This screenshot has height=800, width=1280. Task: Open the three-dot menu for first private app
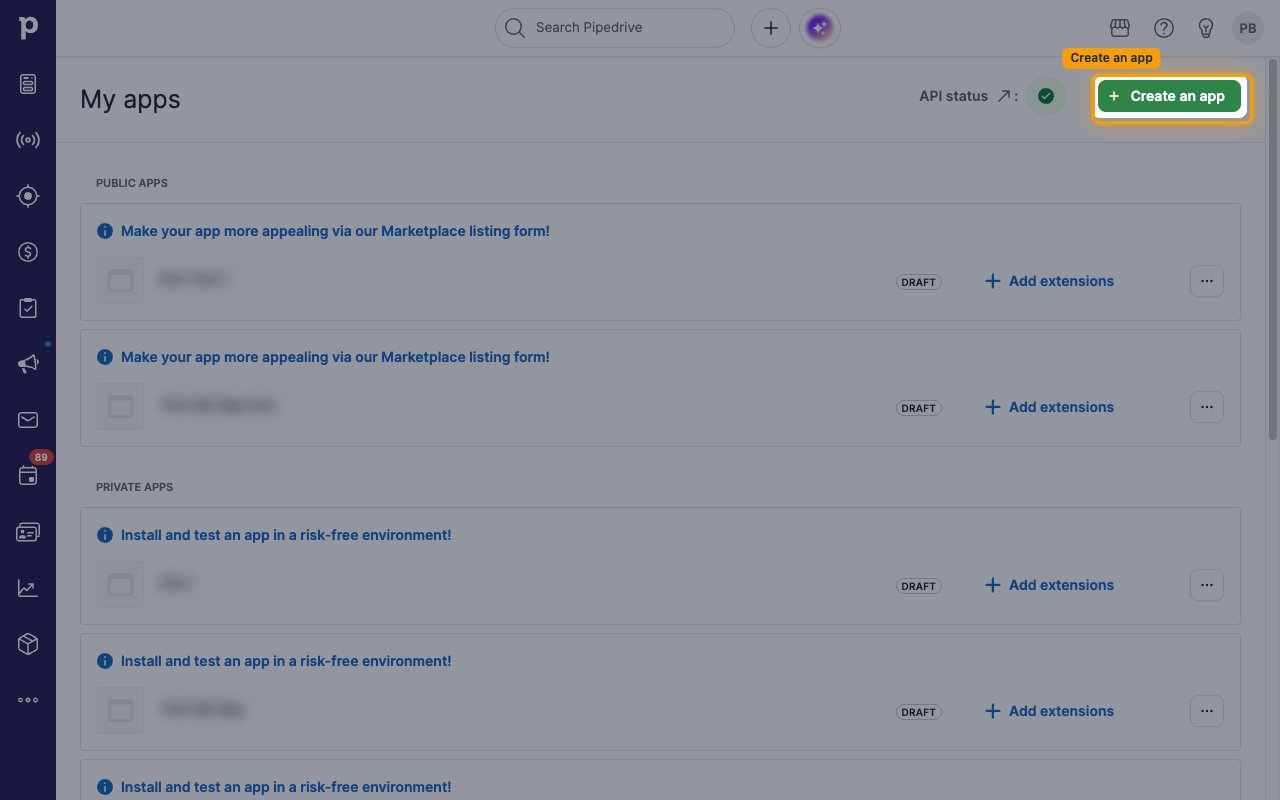coord(1207,585)
